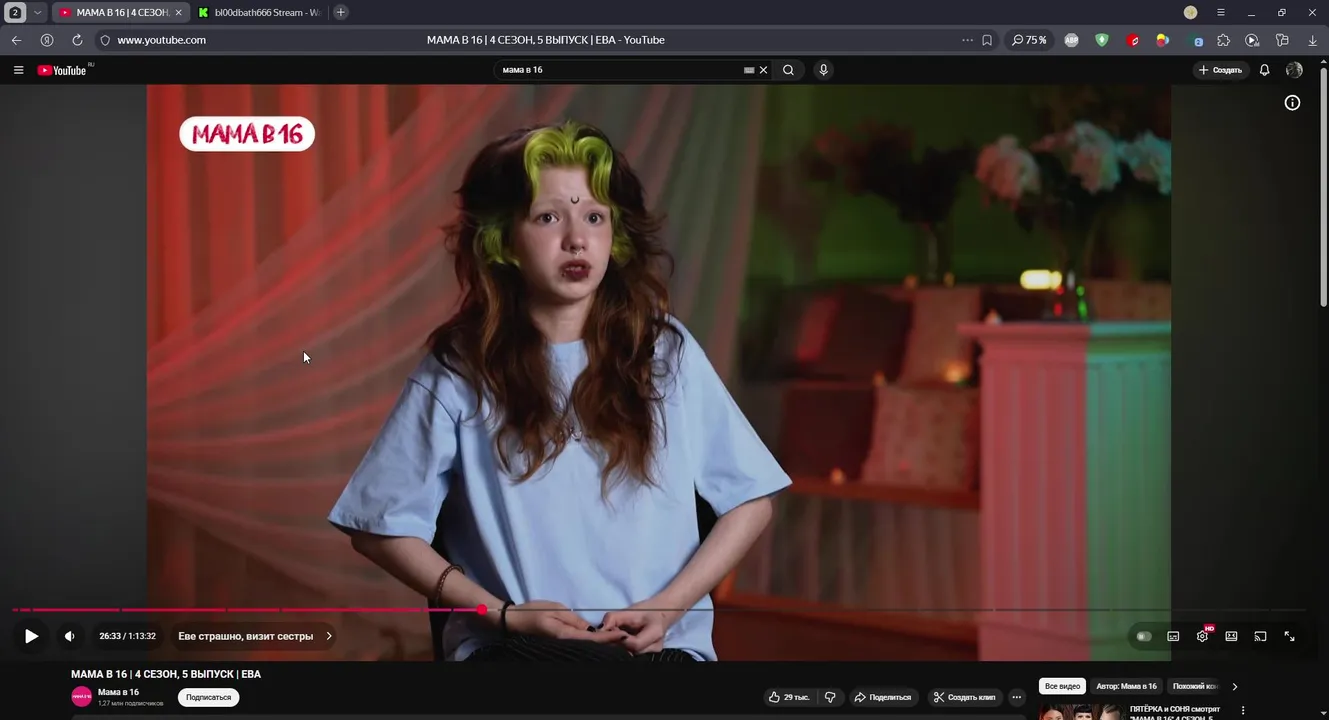This screenshot has height=720, width=1329.
Task: Open the puzzle-piece extensions menu
Action: pos(1223,40)
